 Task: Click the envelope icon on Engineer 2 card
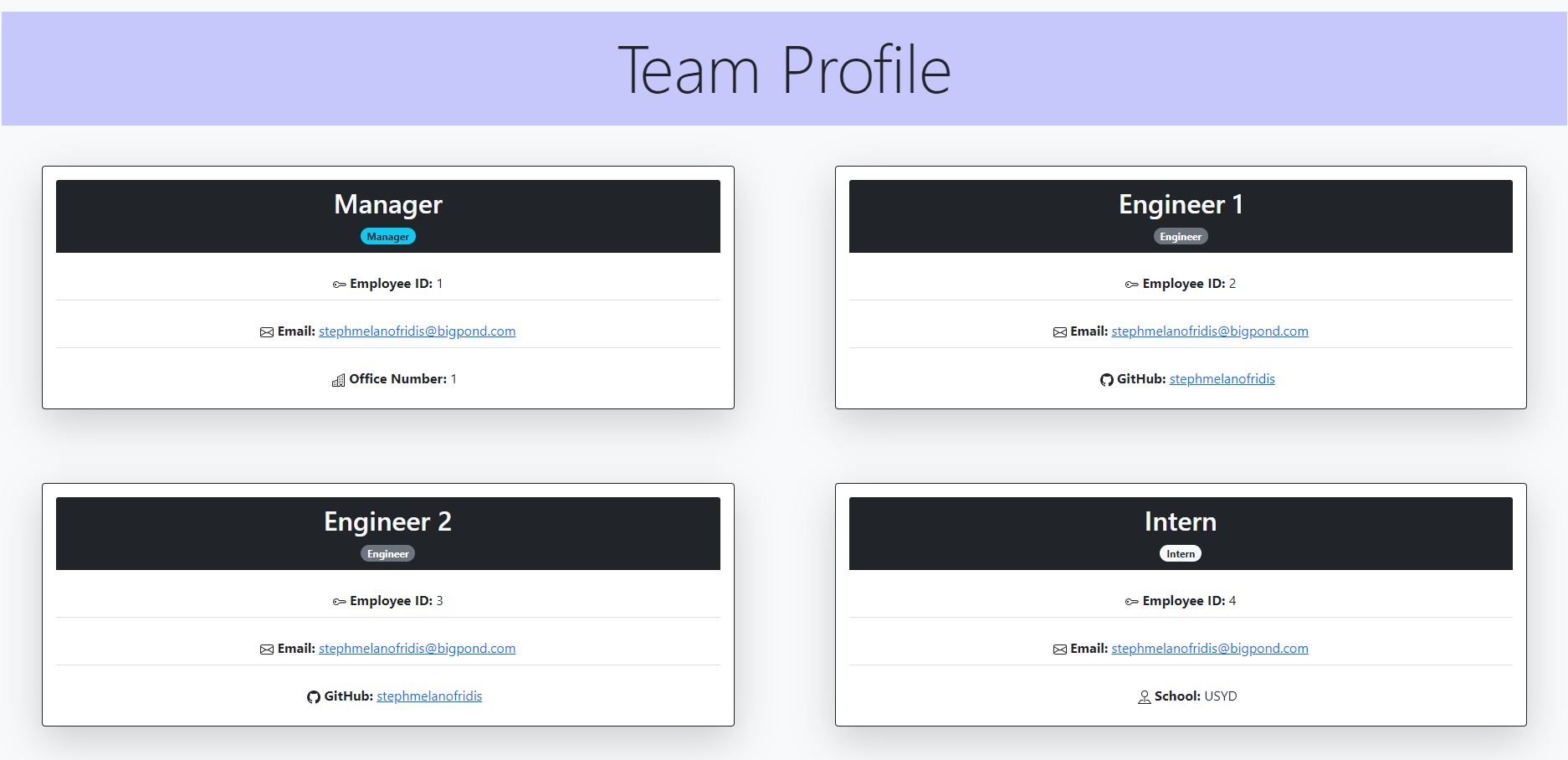click(265, 649)
